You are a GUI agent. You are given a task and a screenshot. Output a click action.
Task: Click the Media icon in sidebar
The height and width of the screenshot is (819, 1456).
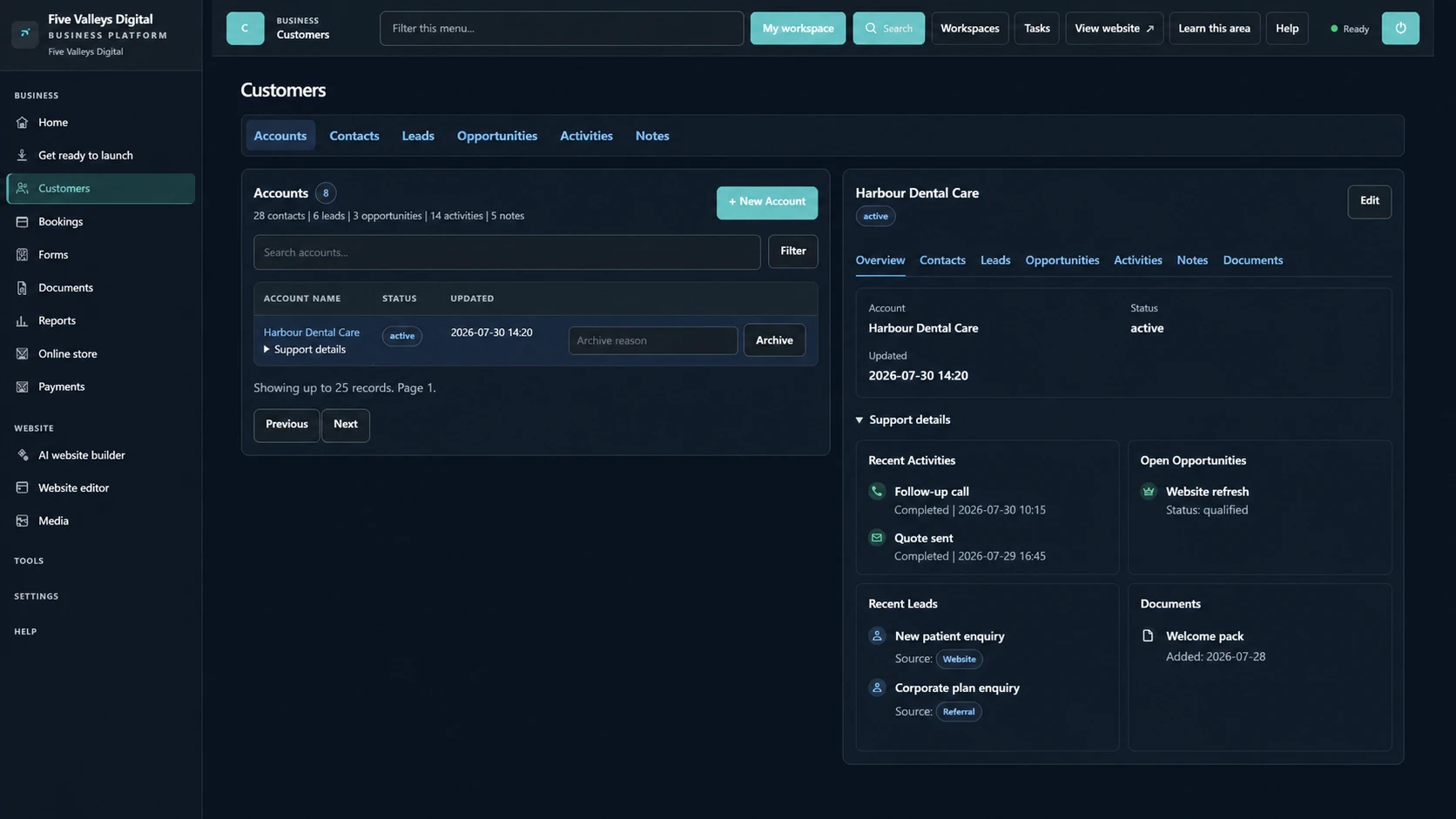[23, 521]
